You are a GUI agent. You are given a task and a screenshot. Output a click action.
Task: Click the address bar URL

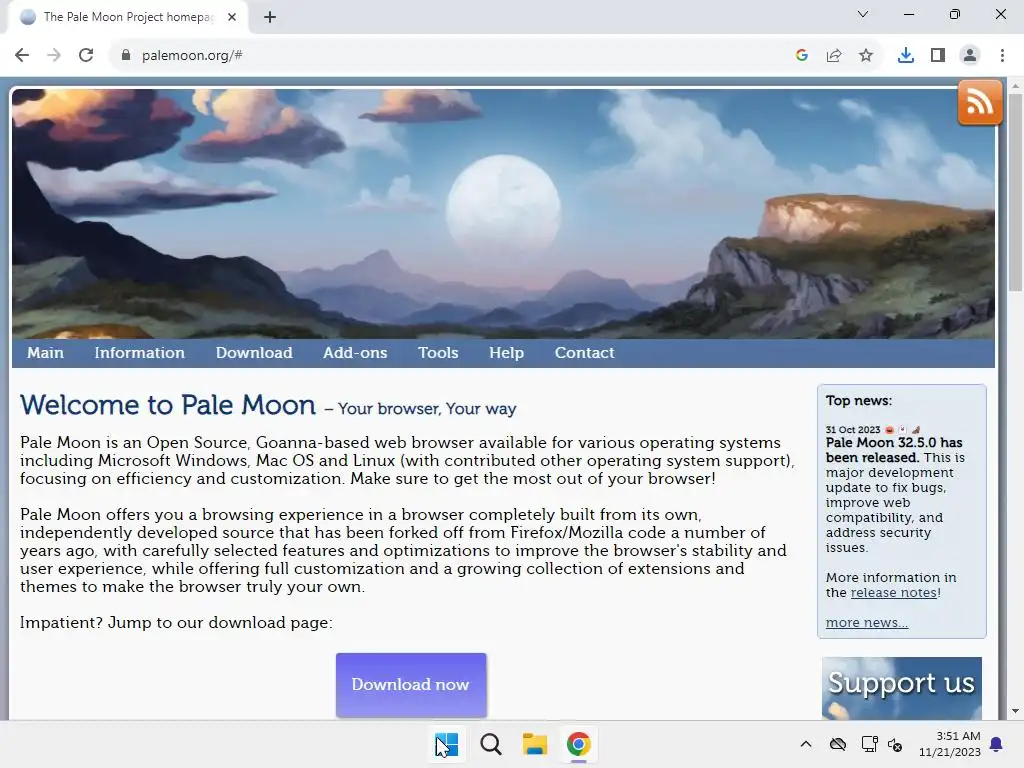pyautogui.click(x=192, y=56)
